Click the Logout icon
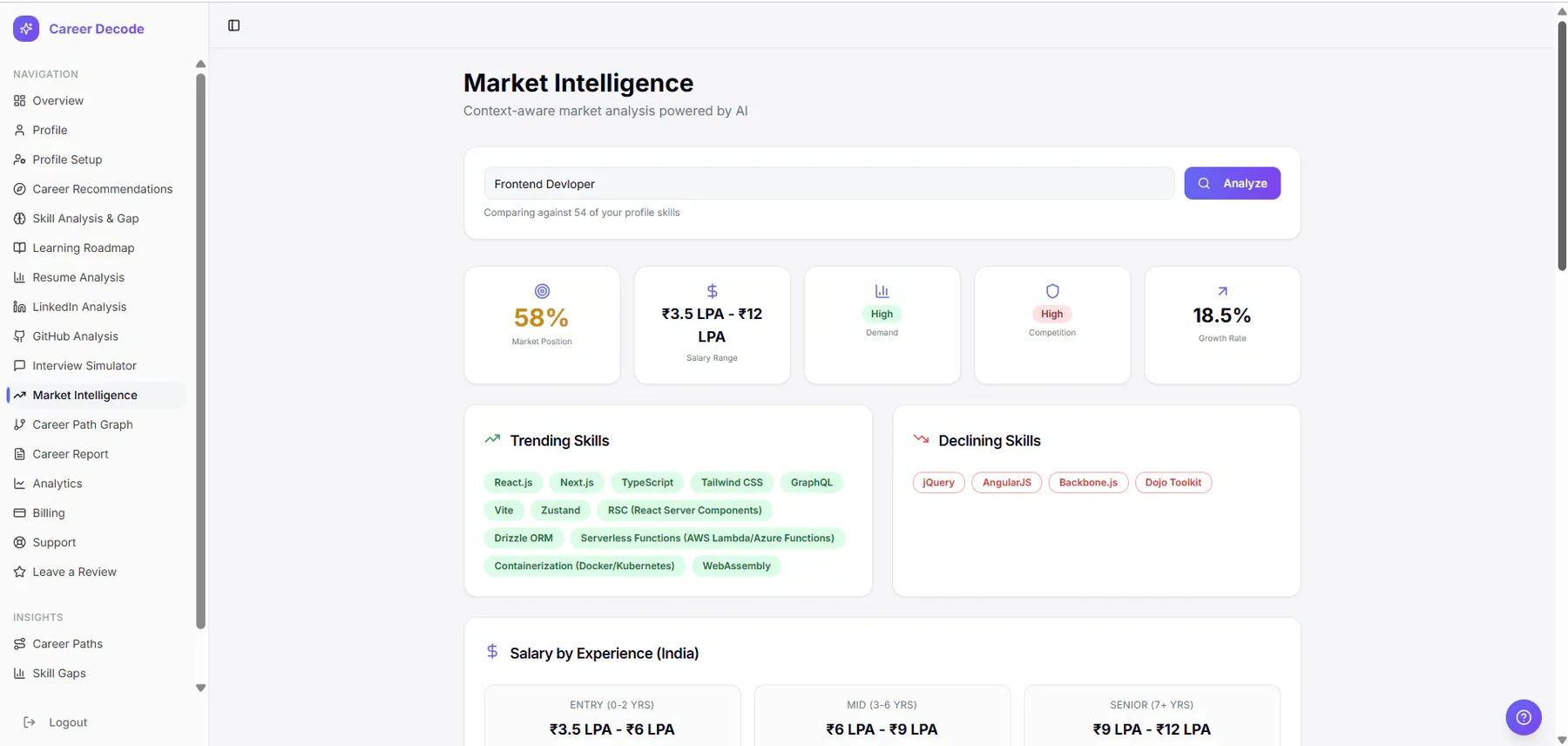Image resolution: width=1568 pixels, height=746 pixels. point(29,722)
